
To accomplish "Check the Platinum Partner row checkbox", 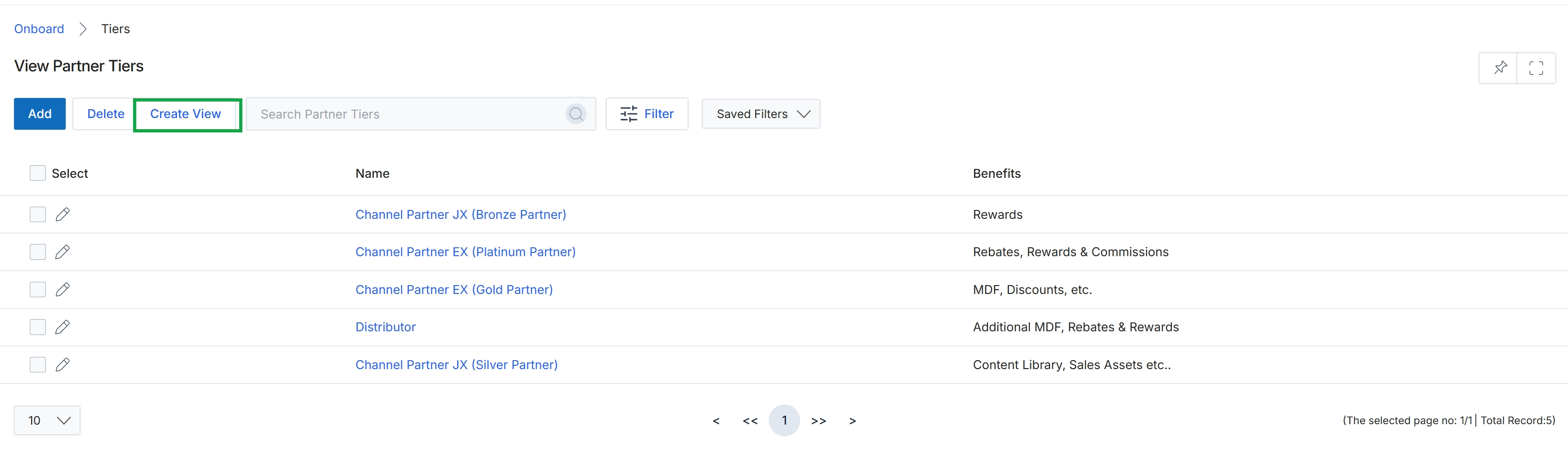I will [38, 252].
